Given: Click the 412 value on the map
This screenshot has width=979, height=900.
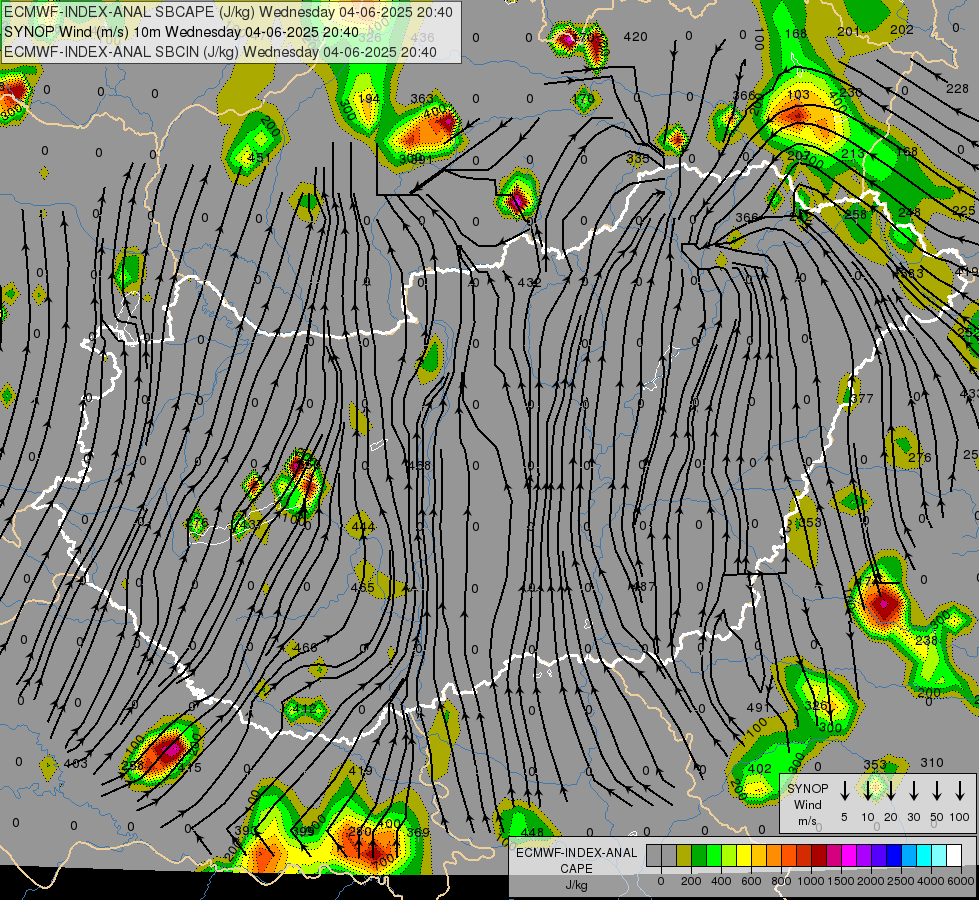Looking at the screenshot, I should click(305, 709).
